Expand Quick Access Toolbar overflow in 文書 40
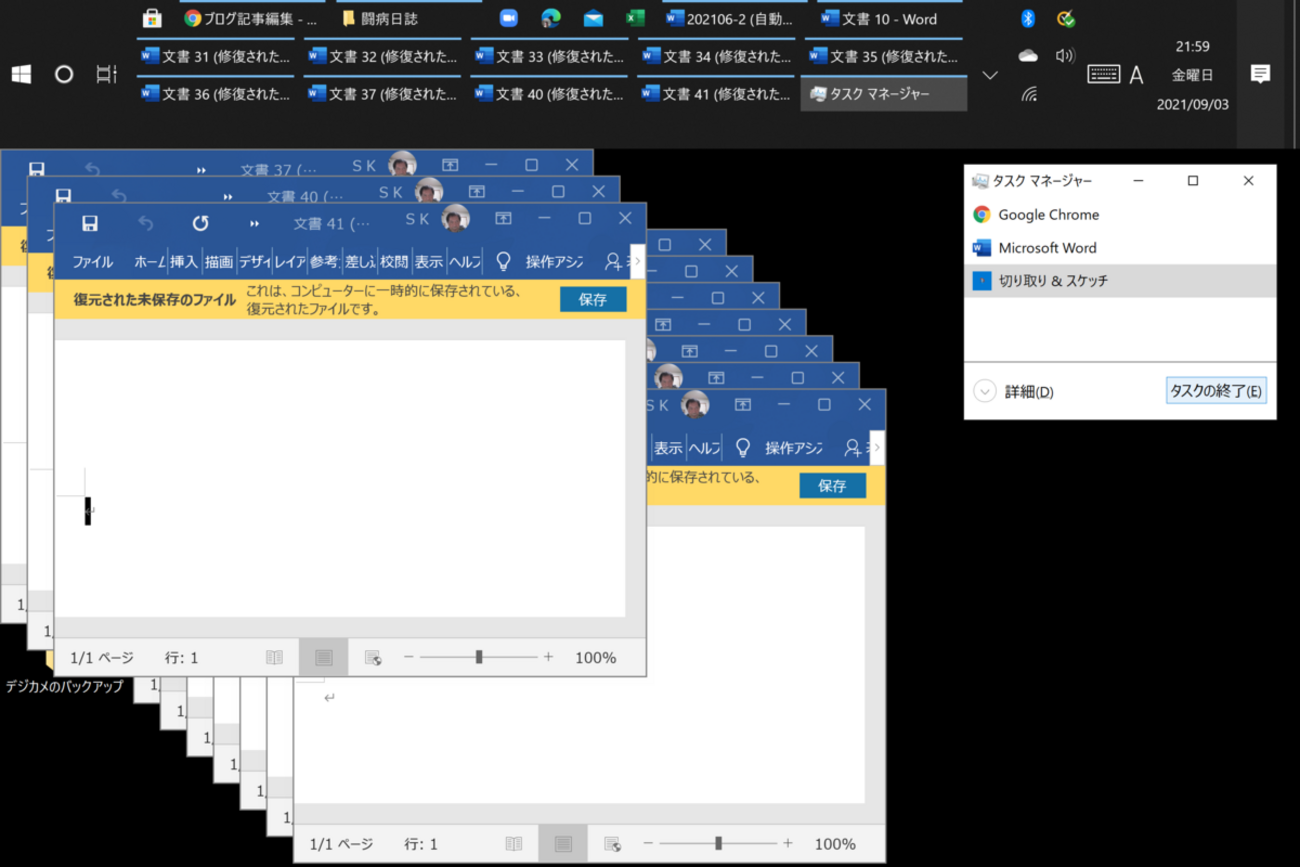Screen dimensions: 1300x867 pyautogui.click(x=227, y=197)
